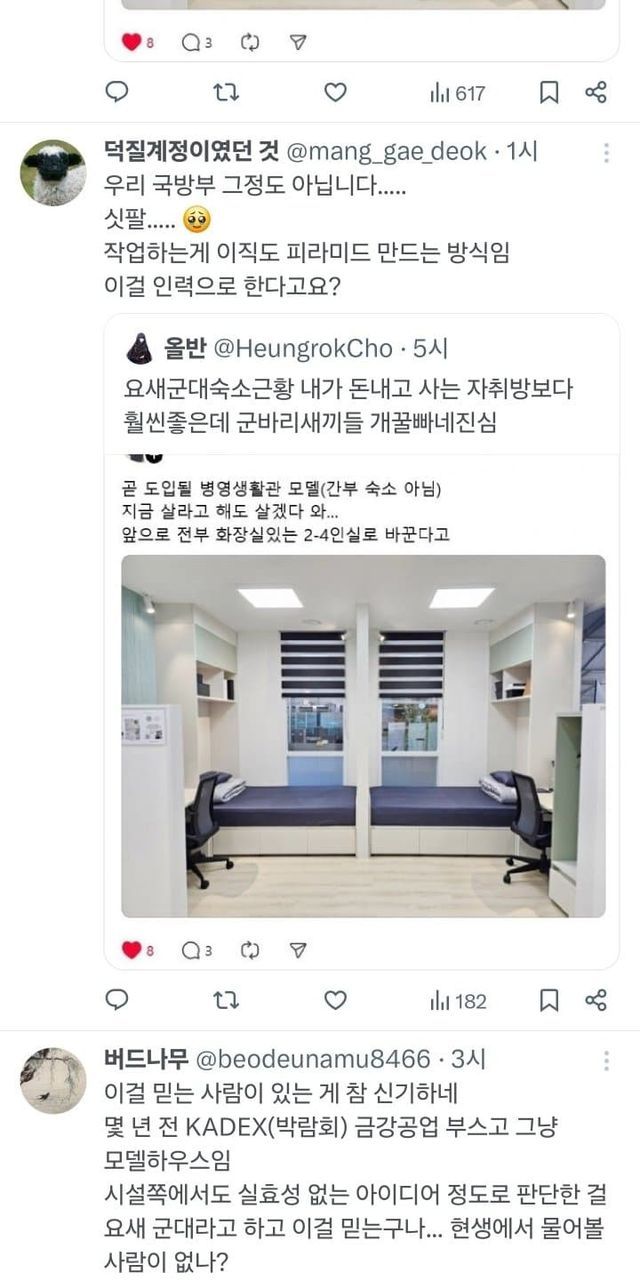Retweet the post with 617 views
This screenshot has width=640, height=1280.
click(227, 93)
